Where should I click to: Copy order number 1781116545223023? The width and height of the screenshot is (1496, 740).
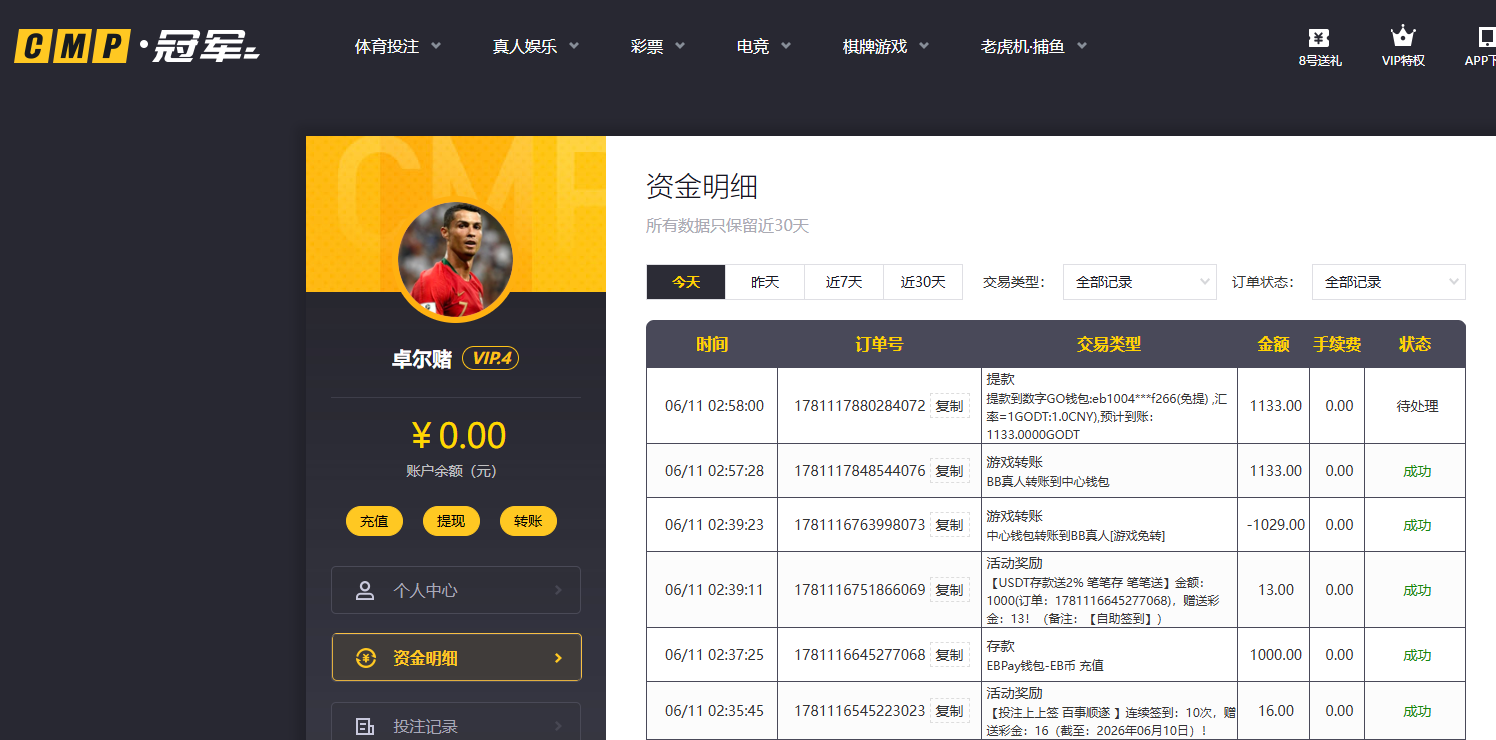click(949, 711)
